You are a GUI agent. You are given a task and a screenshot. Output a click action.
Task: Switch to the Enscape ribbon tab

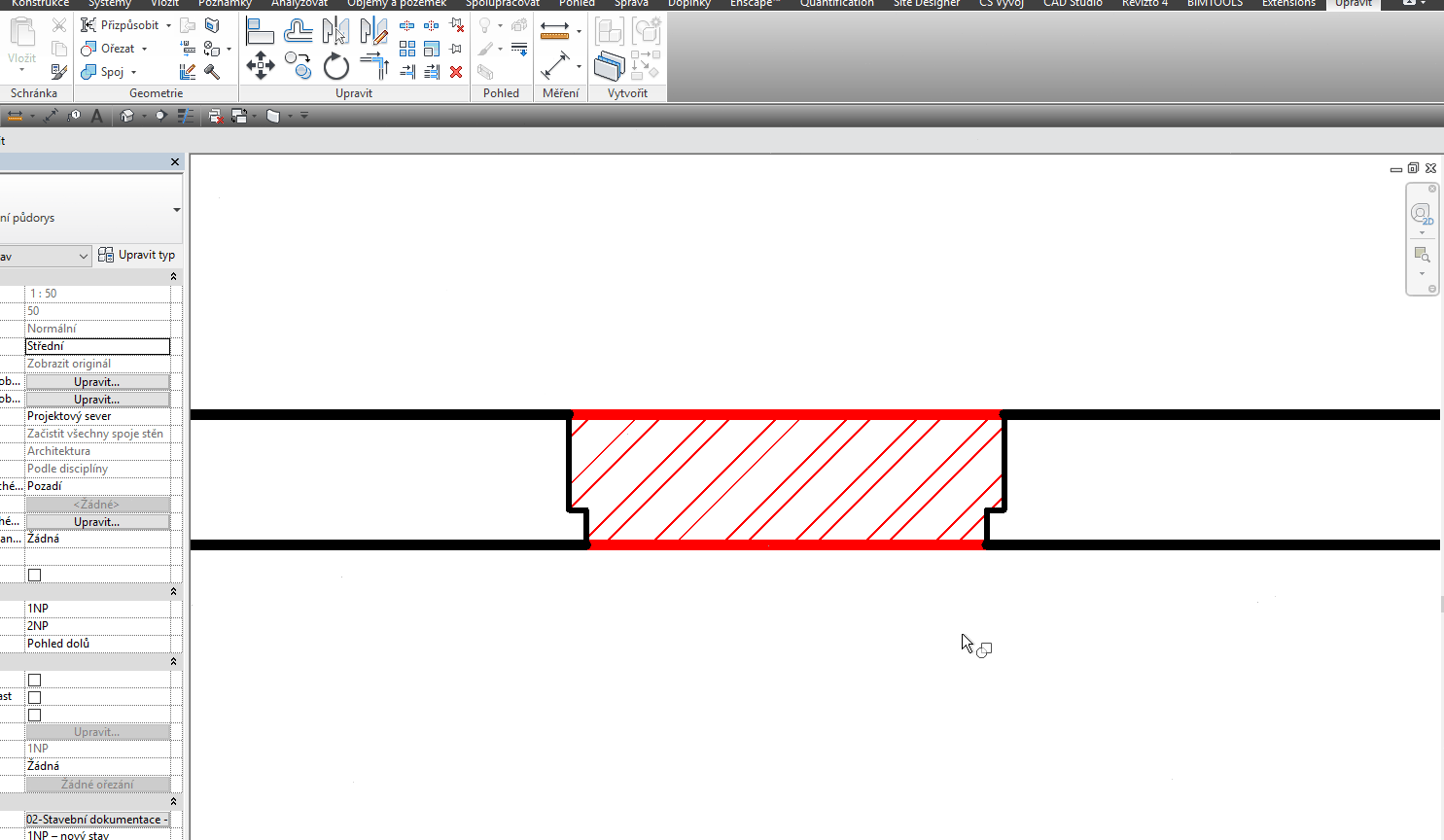(752, 3)
